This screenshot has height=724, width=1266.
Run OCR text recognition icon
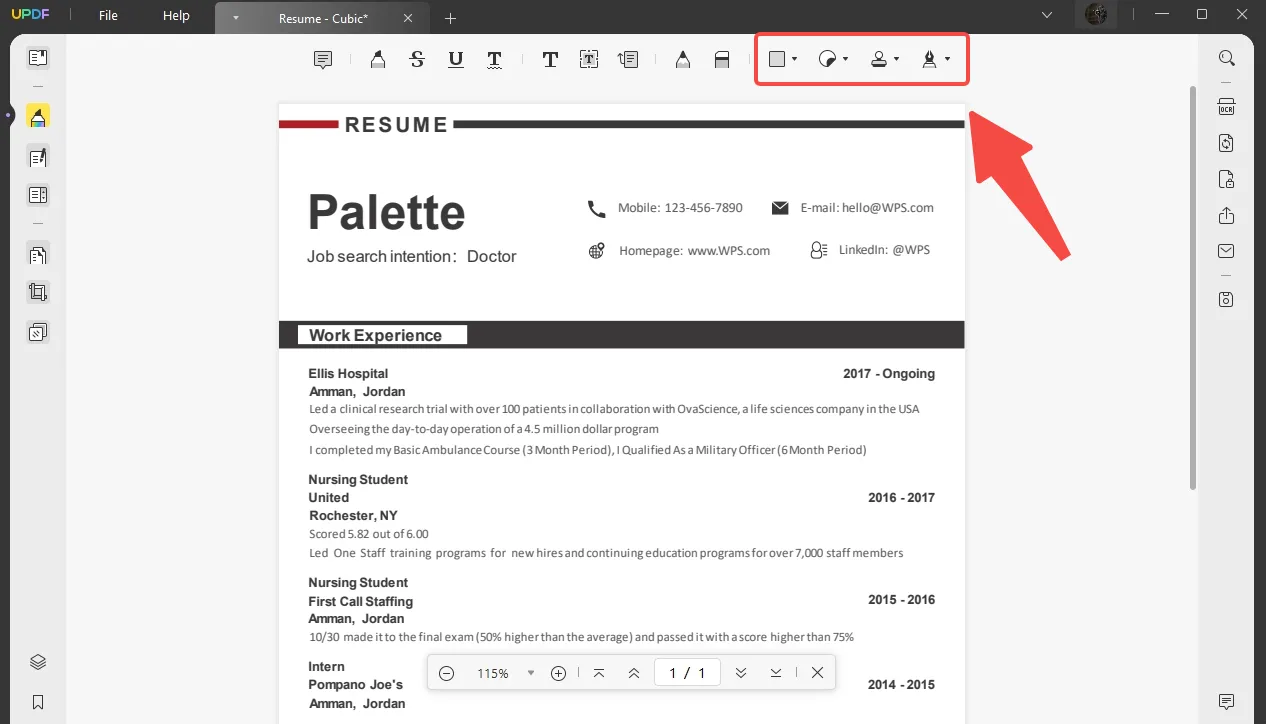[1227, 107]
